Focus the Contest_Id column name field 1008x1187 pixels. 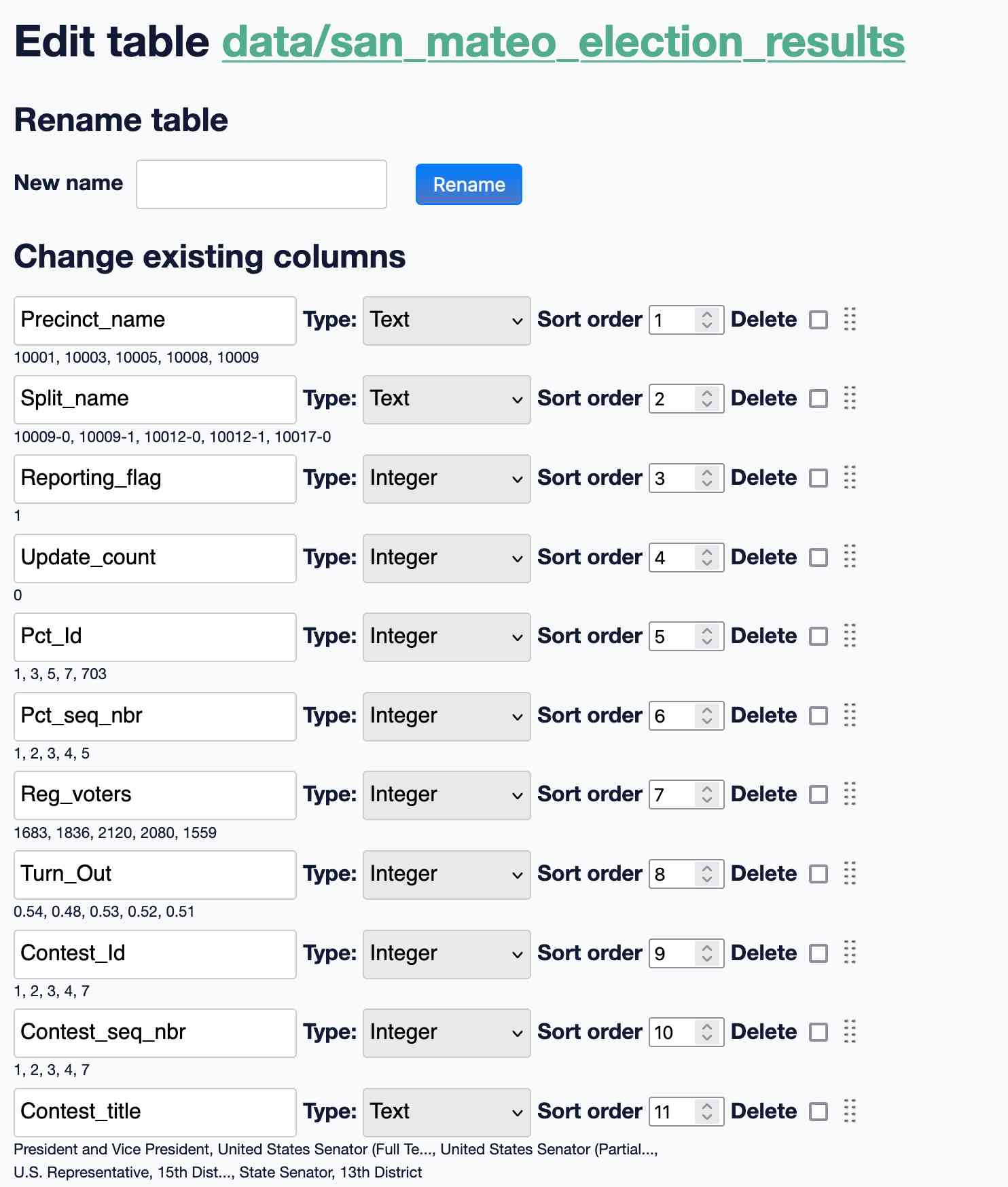155,954
